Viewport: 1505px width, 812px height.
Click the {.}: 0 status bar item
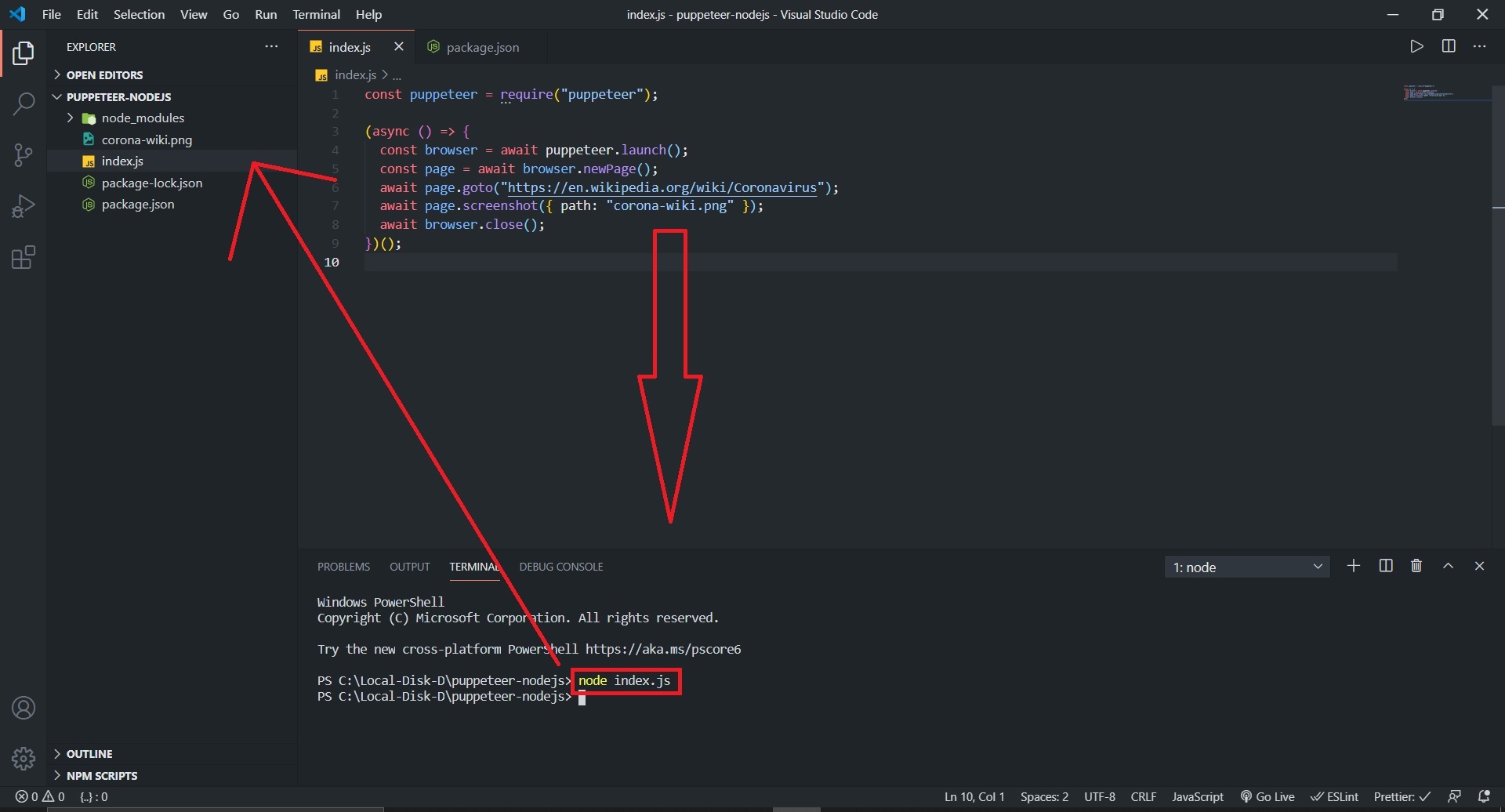[x=93, y=796]
